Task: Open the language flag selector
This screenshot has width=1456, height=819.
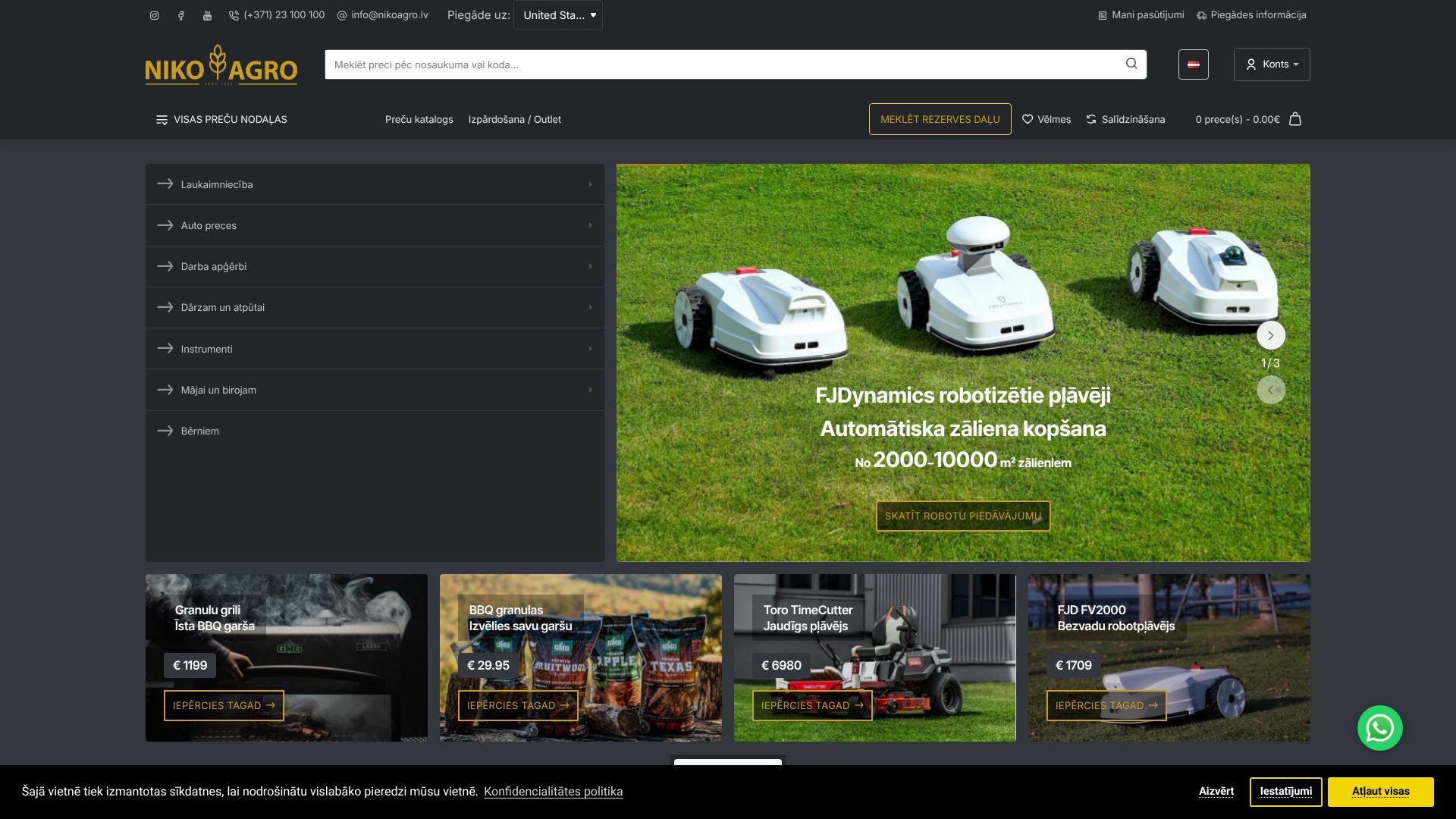Action: [1194, 64]
